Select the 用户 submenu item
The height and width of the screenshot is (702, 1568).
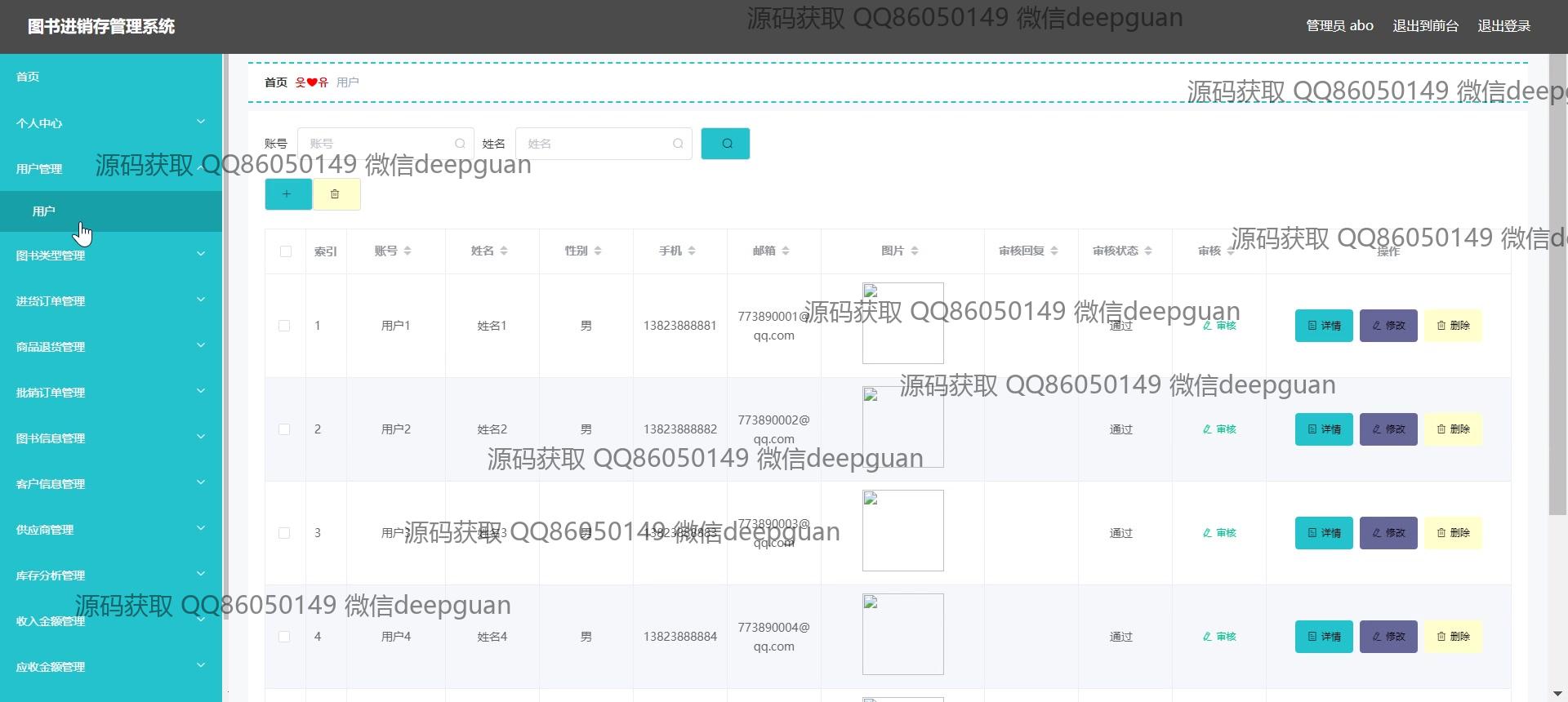tap(44, 211)
